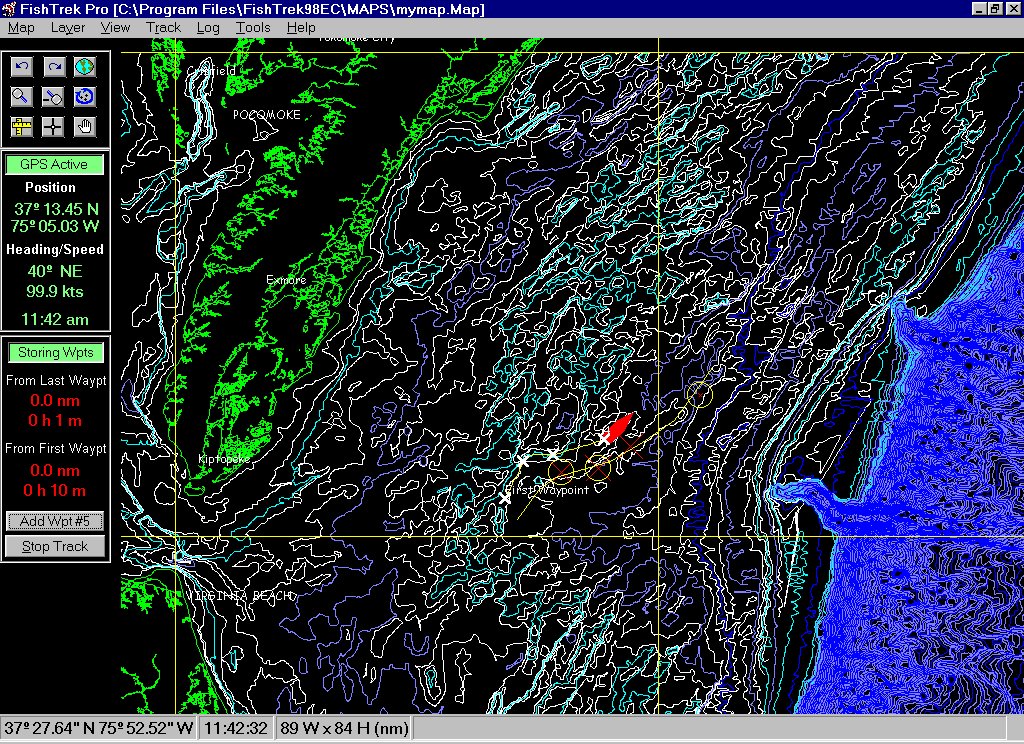Click the globe full-map view icon
1024x744 pixels.
click(x=85, y=67)
